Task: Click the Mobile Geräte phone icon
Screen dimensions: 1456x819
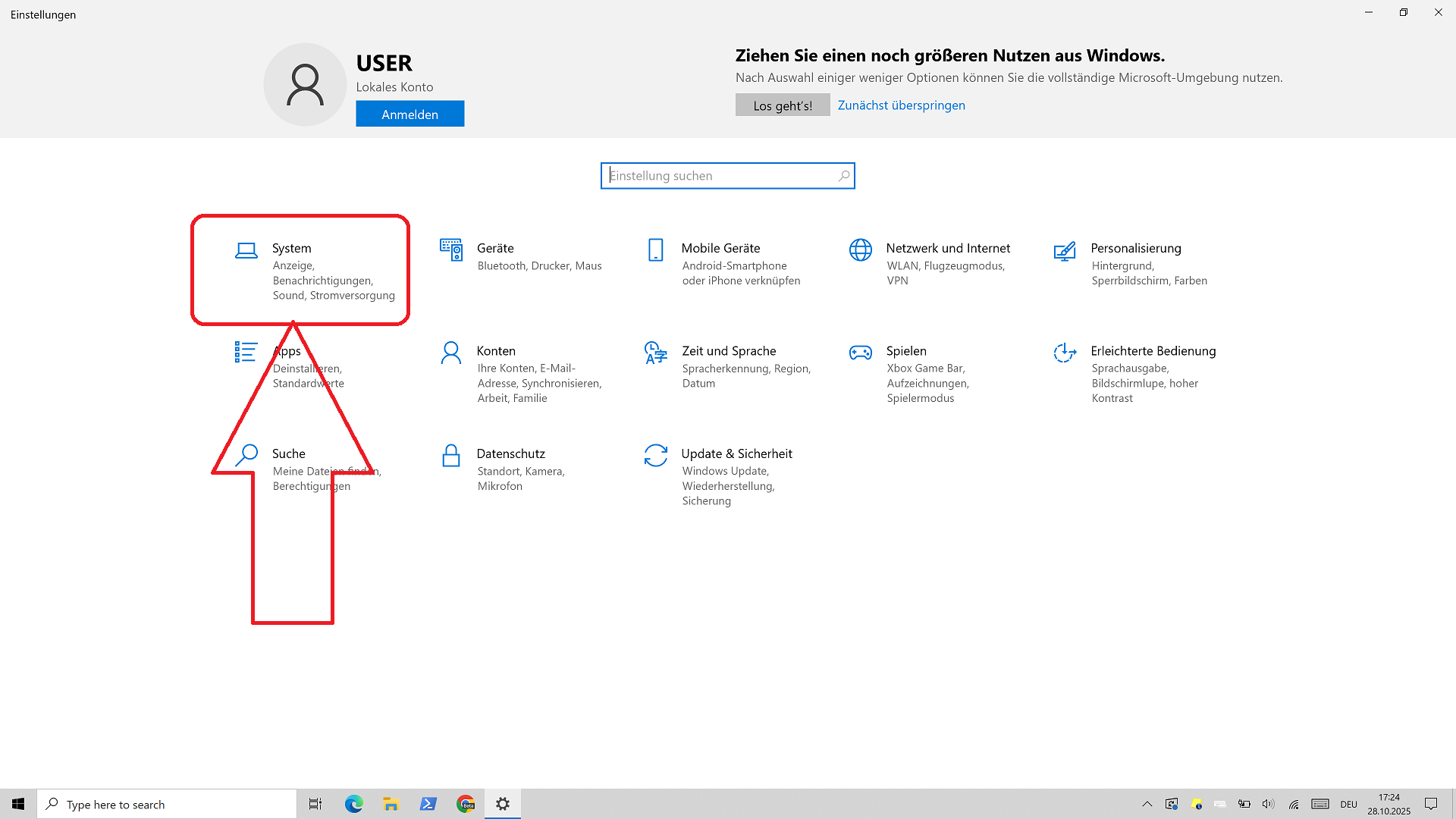Action: pos(655,249)
